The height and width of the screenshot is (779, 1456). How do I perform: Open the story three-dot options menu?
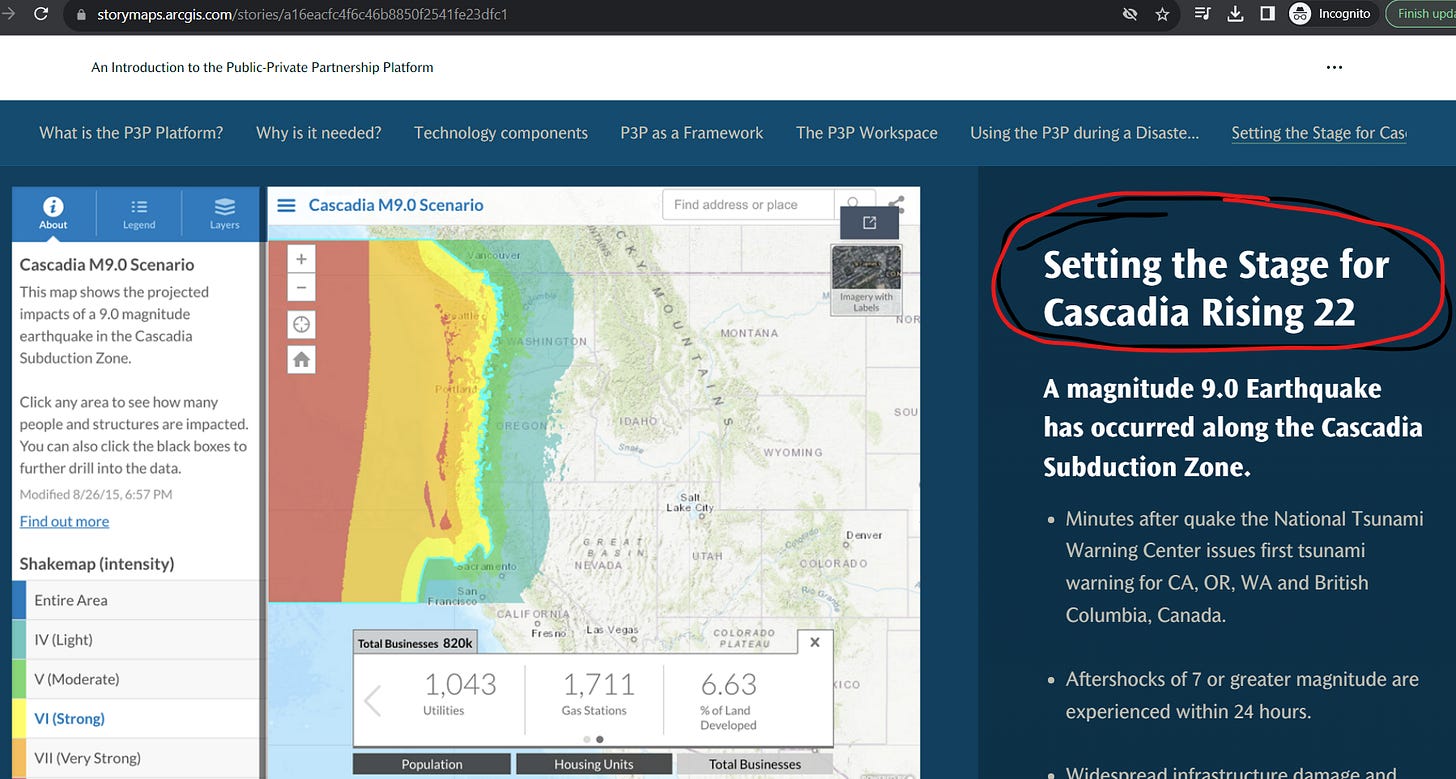click(x=1334, y=67)
